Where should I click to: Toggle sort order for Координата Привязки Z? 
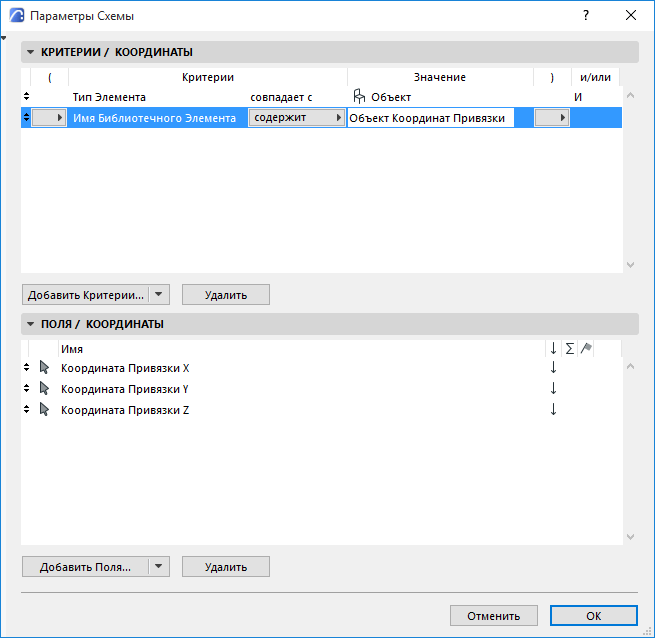point(553,410)
